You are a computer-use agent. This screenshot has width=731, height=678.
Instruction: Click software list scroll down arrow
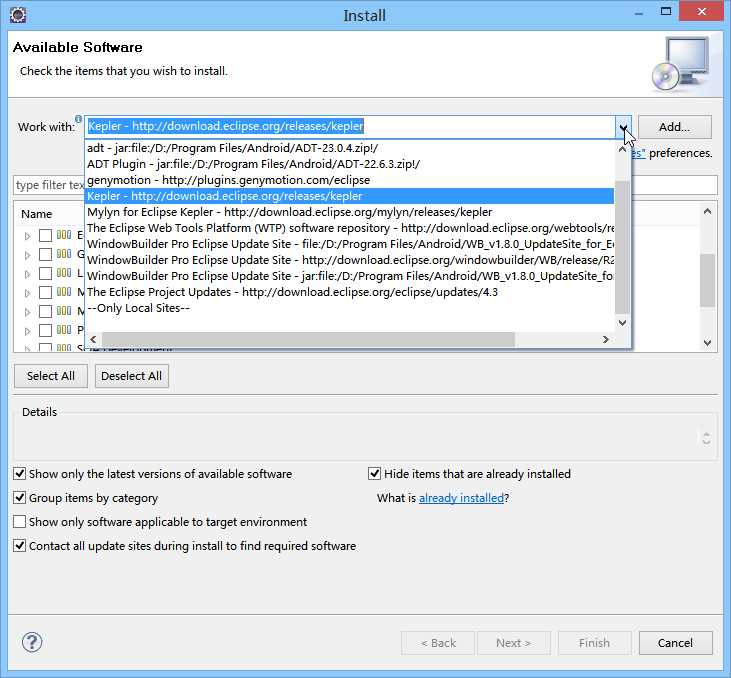click(707, 343)
